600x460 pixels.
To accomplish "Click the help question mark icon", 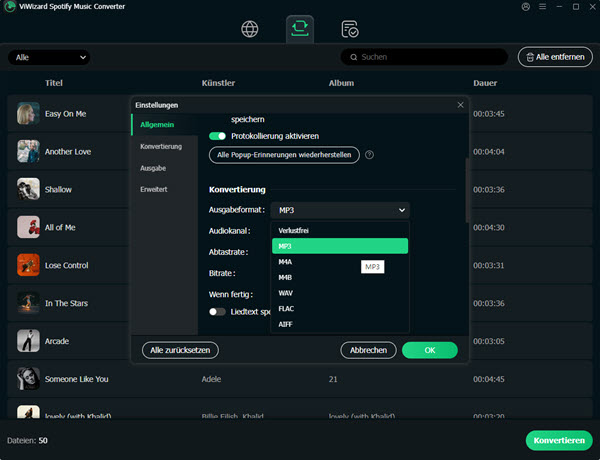I will tap(369, 155).
